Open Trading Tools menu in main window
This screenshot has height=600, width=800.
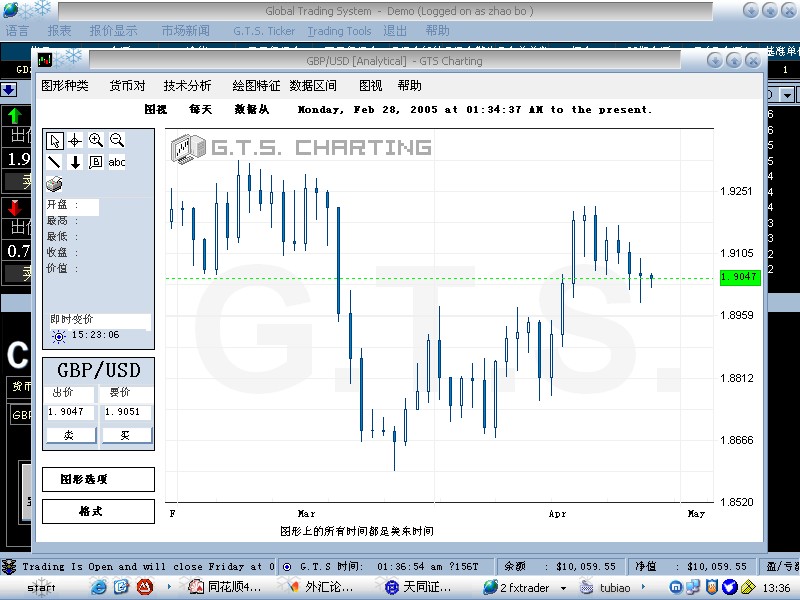(x=339, y=31)
